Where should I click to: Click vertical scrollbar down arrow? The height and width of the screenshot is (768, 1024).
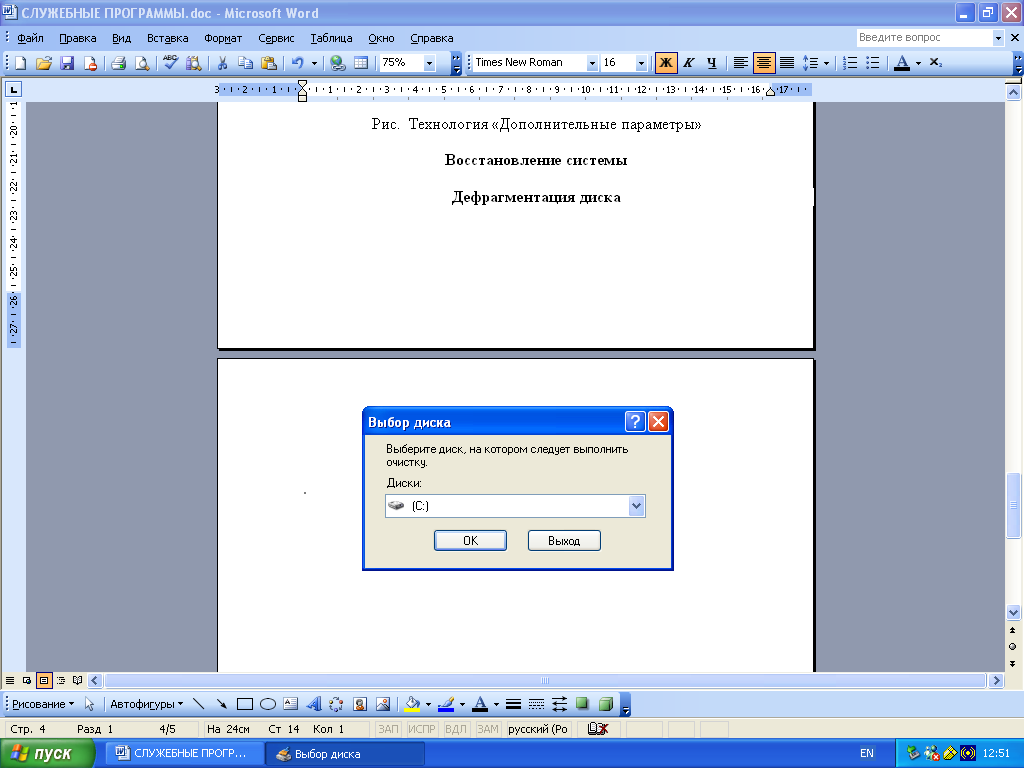click(1013, 613)
